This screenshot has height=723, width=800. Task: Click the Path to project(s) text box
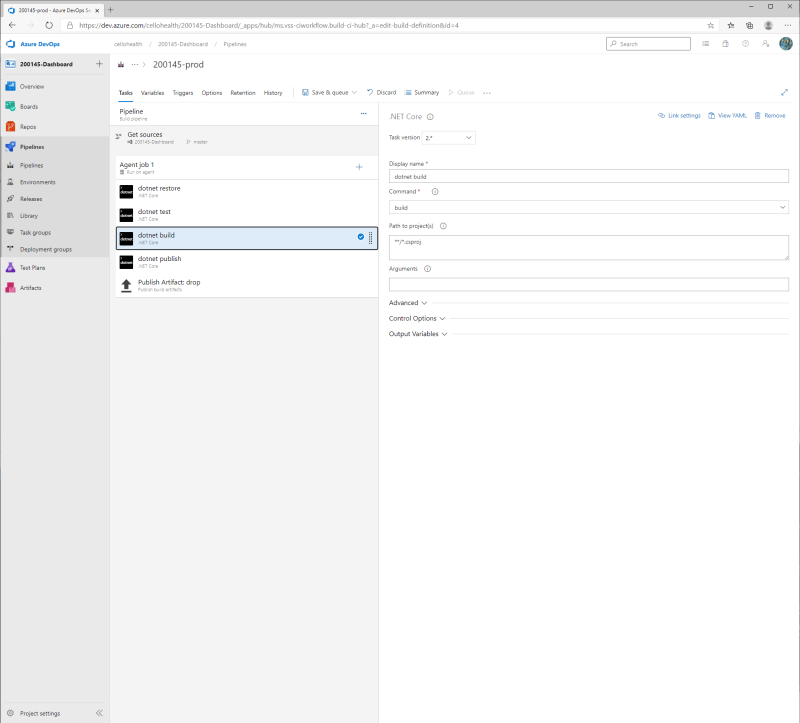[x=589, y=247]
